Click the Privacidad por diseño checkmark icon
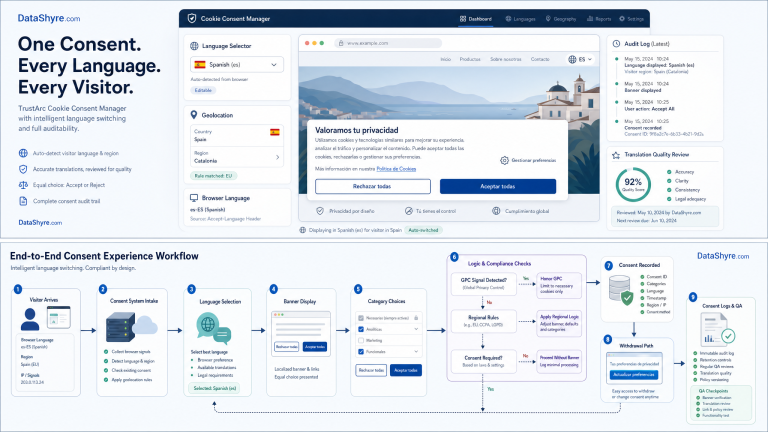 (320, 211)
